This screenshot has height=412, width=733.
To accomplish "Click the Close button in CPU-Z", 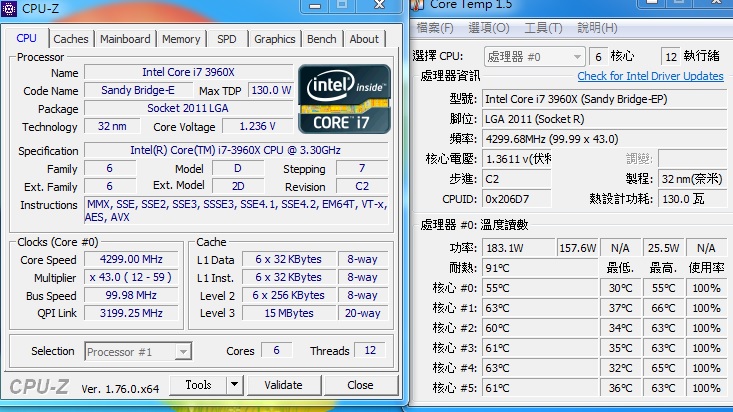I will tap(360, 385).
